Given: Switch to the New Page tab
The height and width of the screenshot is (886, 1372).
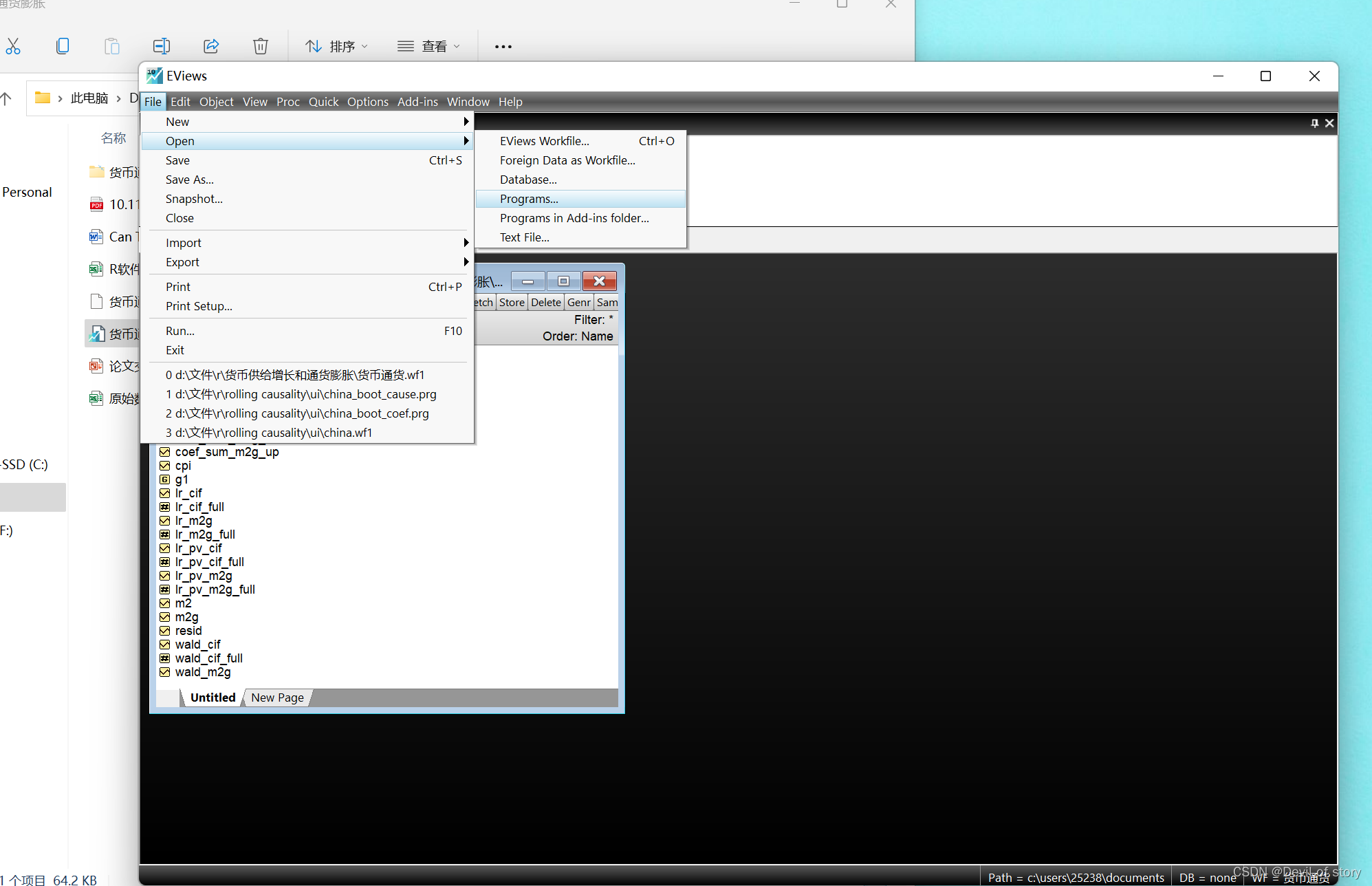Looking at the screenshot, I should 277,698.
